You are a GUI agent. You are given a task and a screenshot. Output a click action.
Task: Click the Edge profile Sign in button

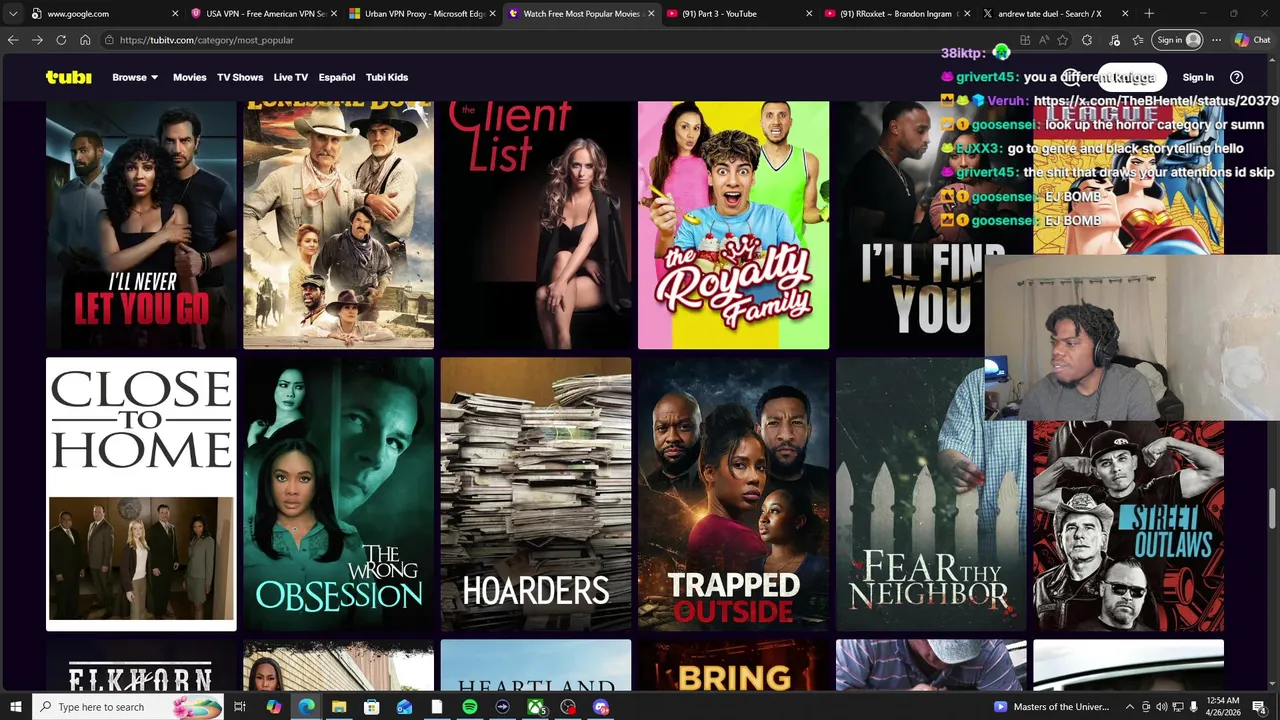tap(1178, 40)
